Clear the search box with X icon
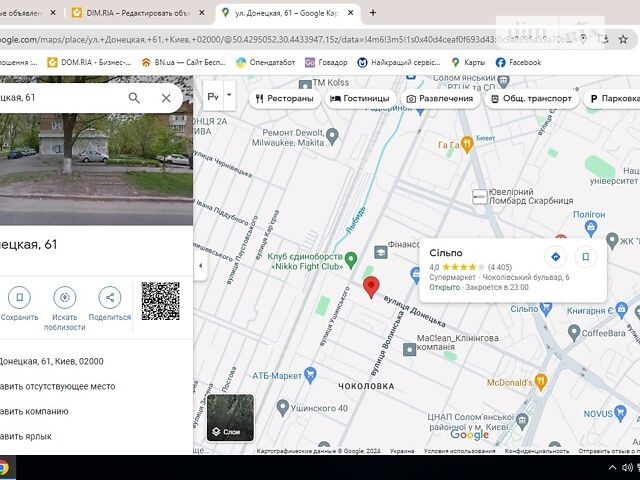Screen dimensions: 640x480 pos(166,98)
